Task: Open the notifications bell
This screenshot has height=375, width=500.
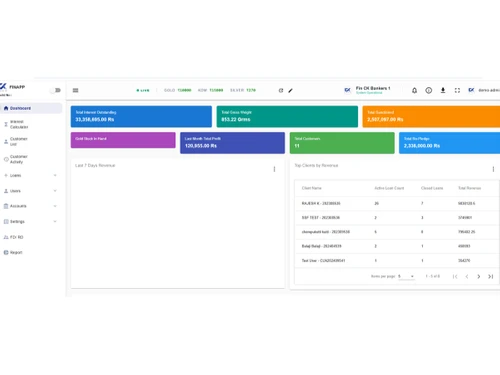Action: tap(414, 90)
